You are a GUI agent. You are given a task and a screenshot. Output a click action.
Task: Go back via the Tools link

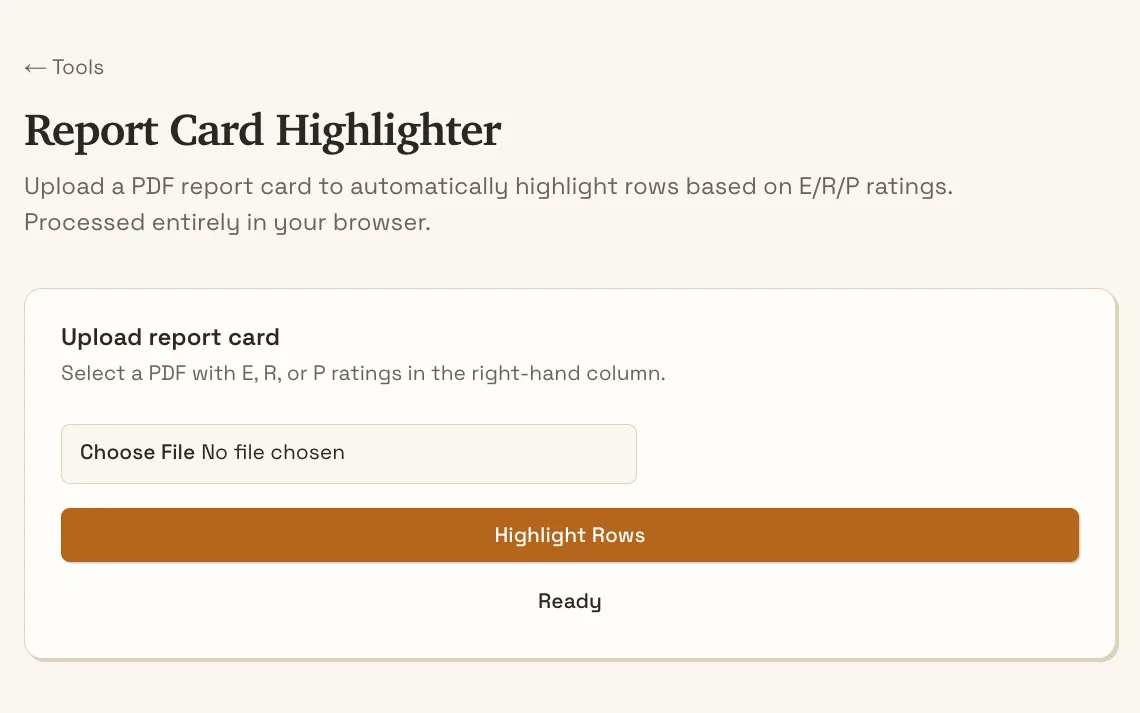pyautogui.click(x=64, y=68)
